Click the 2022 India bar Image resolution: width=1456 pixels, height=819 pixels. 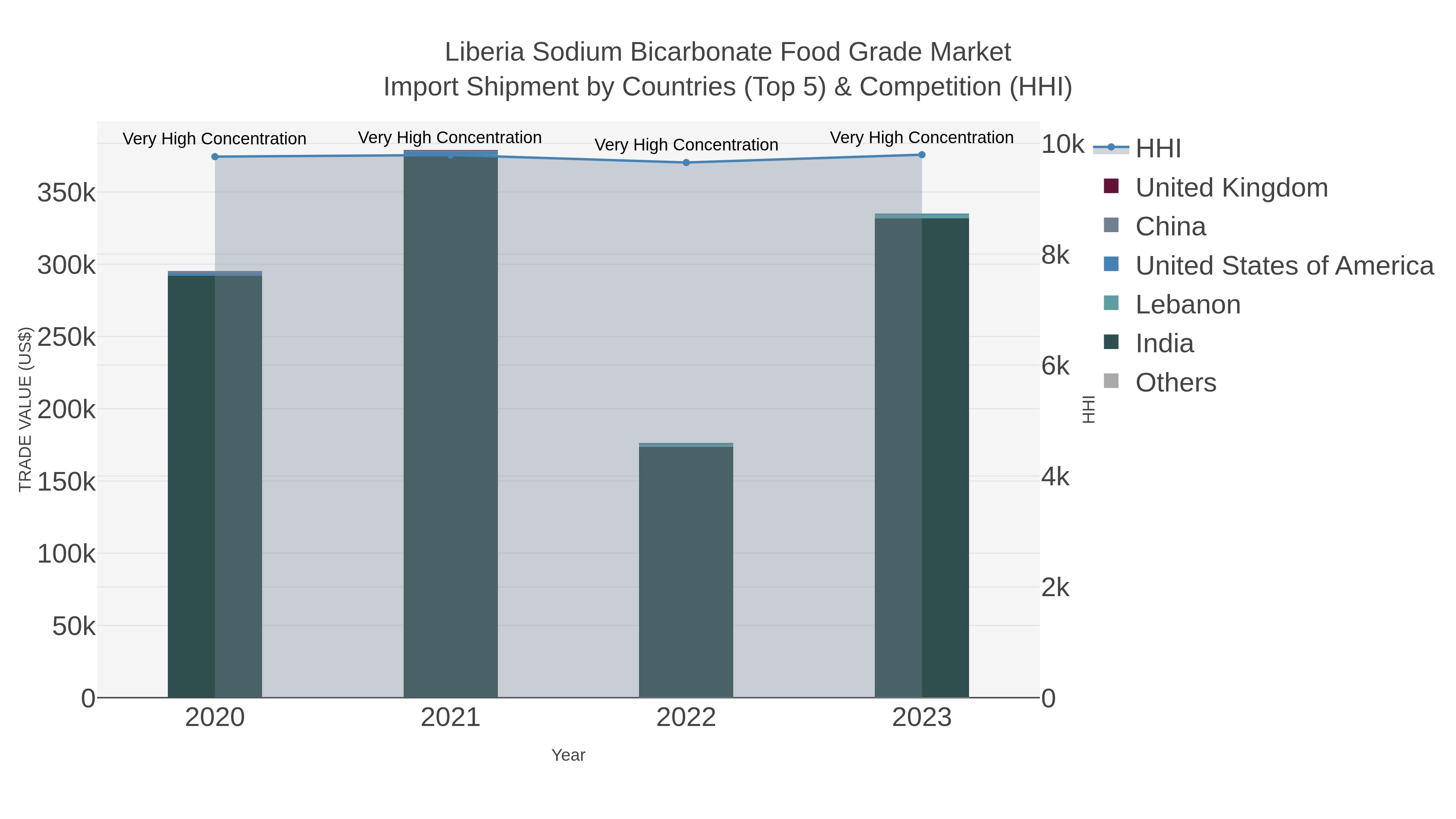point(686,573)
